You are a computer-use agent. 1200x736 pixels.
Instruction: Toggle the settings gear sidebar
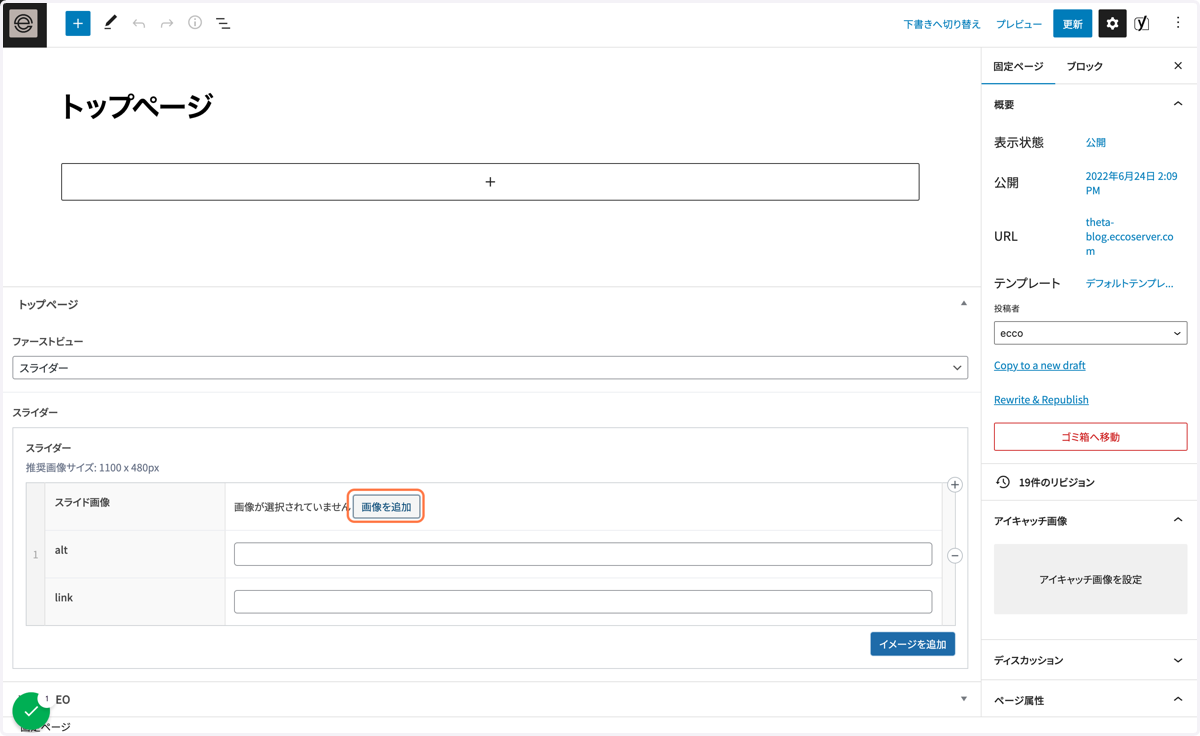[x=1112, y=24]
